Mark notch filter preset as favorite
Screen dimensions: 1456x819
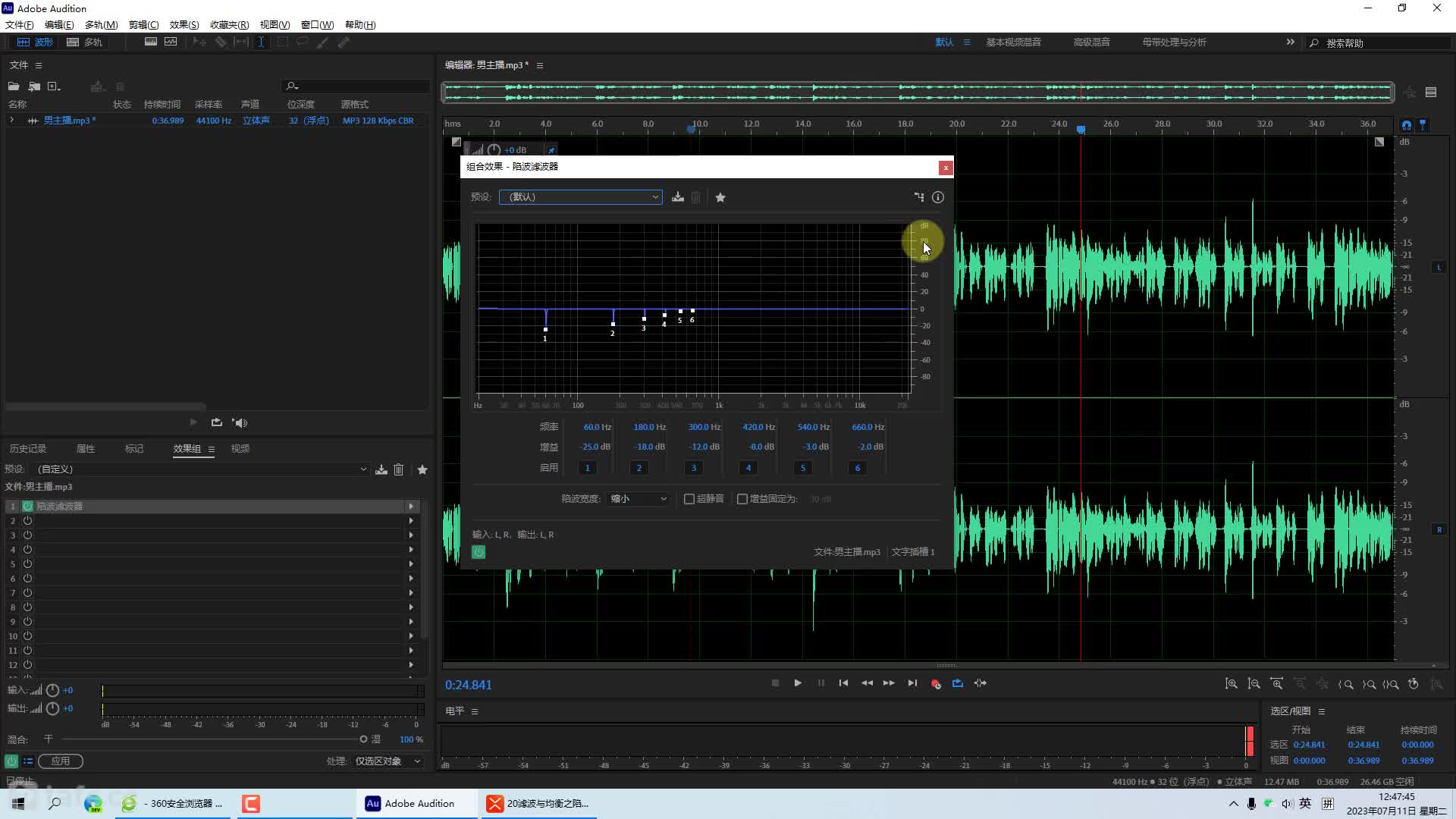pyautogui.click(x=720, y=197)
